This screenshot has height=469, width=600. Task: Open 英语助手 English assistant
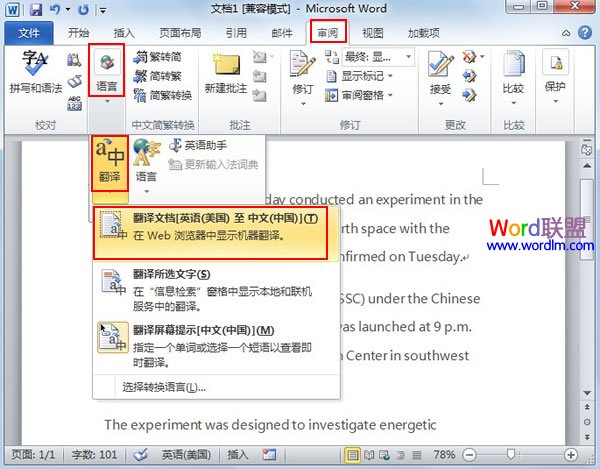198,145
